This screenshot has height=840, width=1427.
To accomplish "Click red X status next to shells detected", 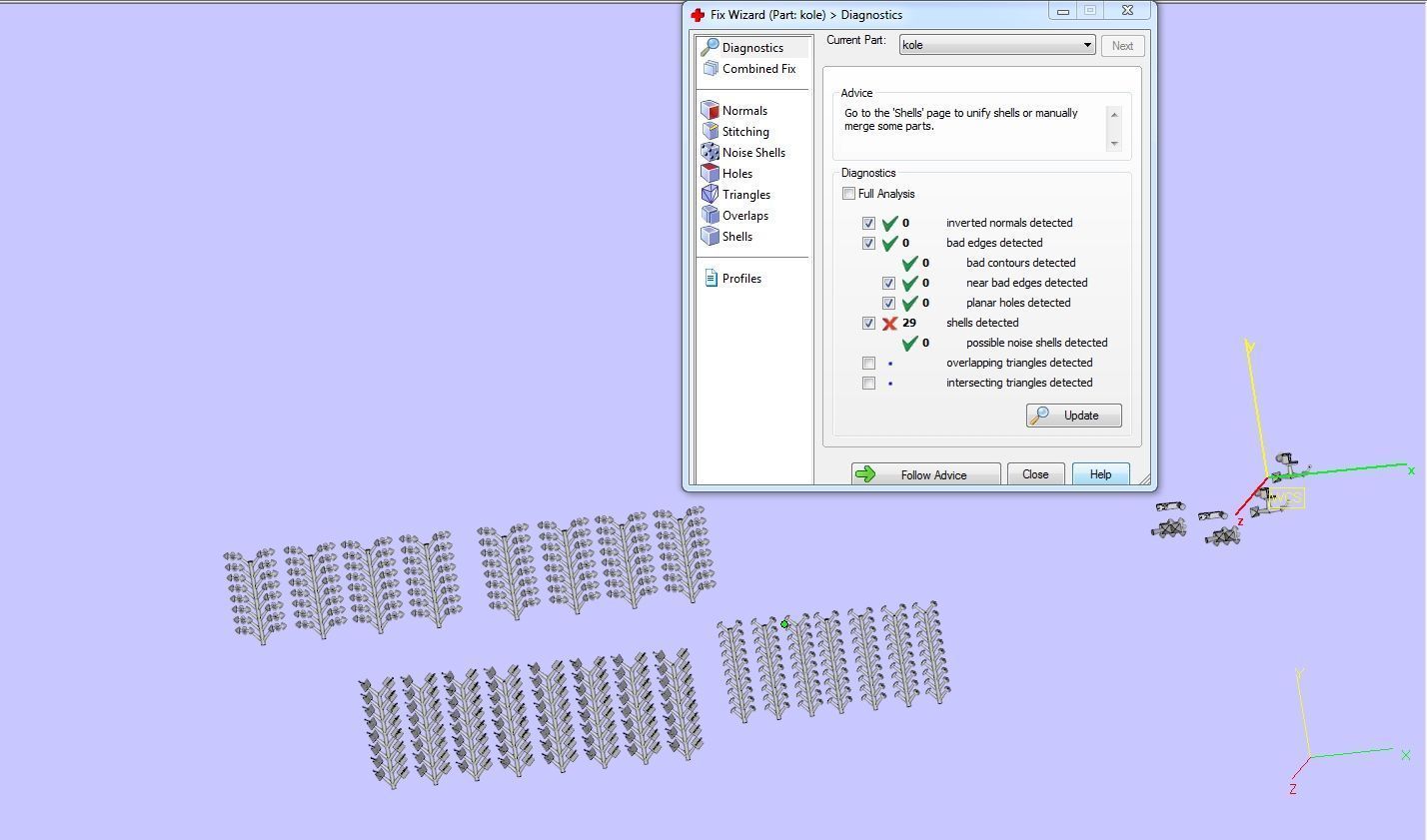I will point(889,323).
